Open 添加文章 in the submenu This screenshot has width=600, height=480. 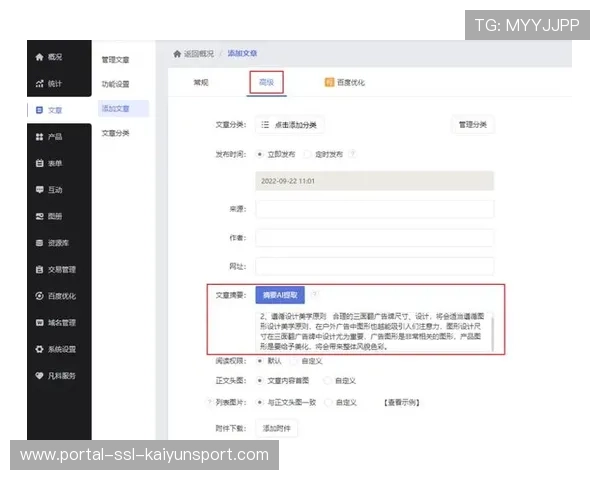pyautogui.click(x=123, y=109)
